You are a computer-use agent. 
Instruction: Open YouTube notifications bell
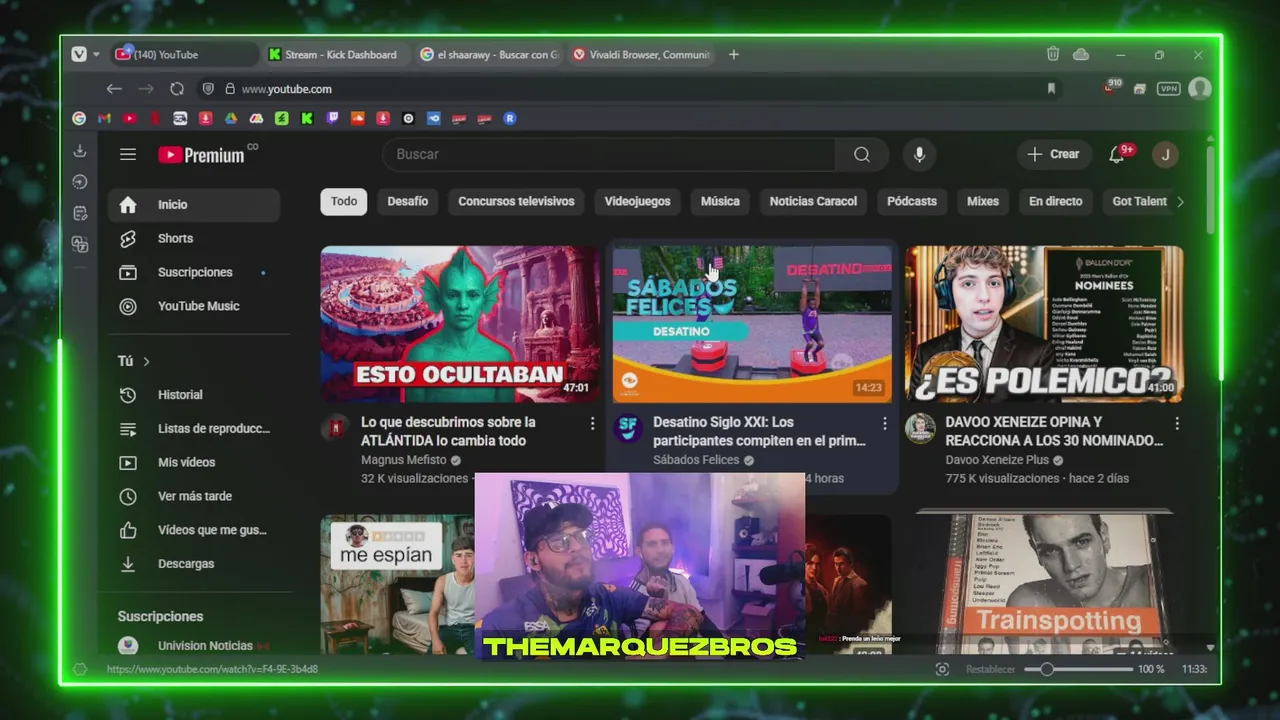[1117, 154]
